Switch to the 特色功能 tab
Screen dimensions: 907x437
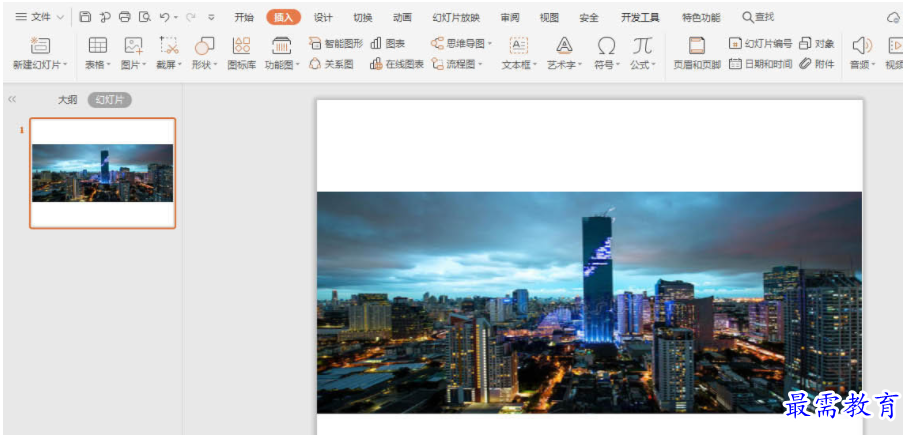pos(700,17)
